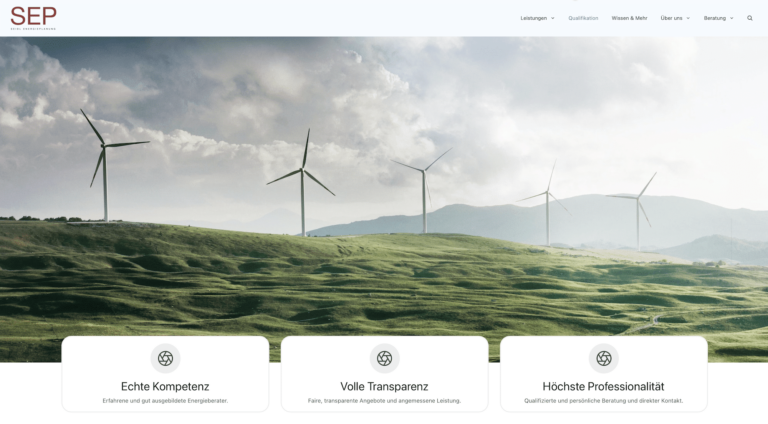Go to the Qualifikation page
The image size is (768, 424).
point(583,18)
